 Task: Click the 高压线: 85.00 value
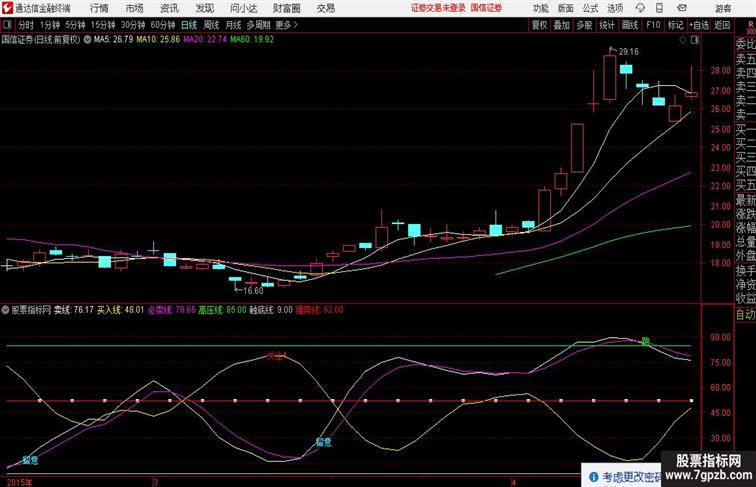coord(222,310)
